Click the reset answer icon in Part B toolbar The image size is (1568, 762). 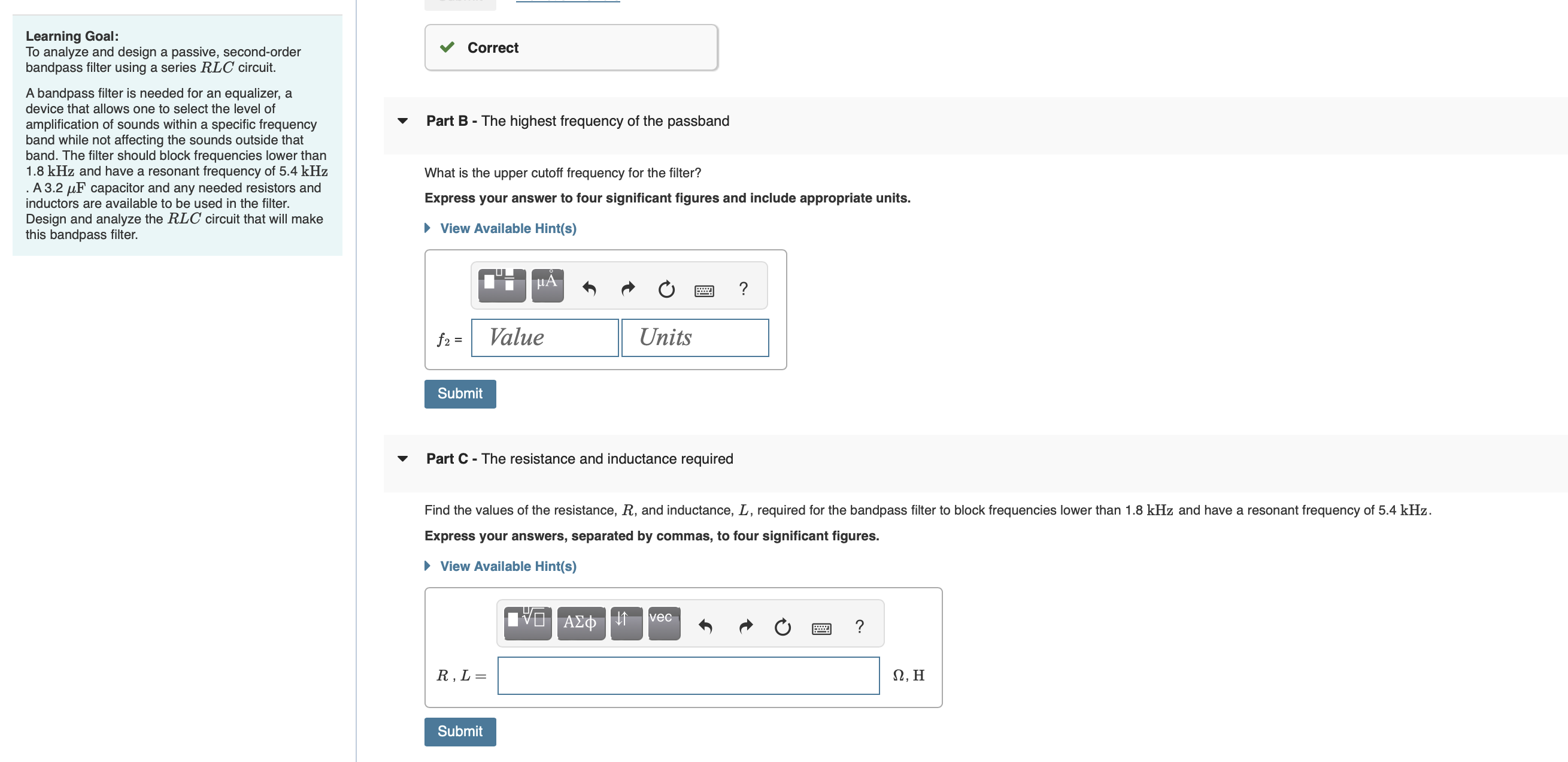(666, 289)
